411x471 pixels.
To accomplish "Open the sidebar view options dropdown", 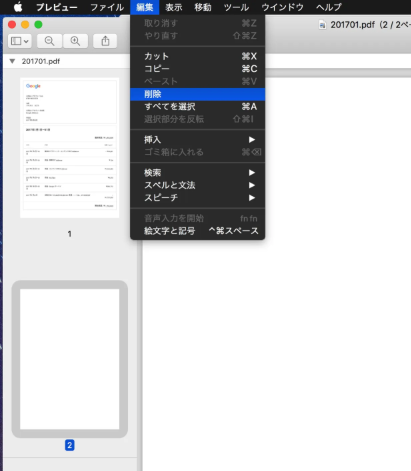I will 20,41.
